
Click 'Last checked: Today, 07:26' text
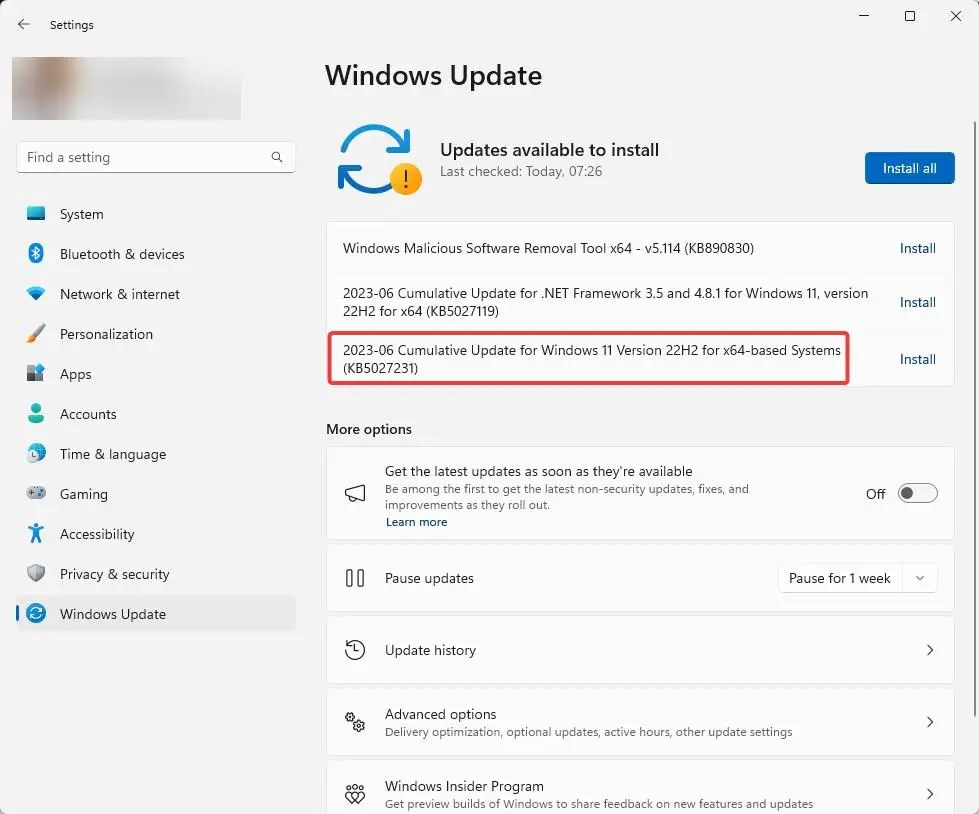tap(521, 171)
